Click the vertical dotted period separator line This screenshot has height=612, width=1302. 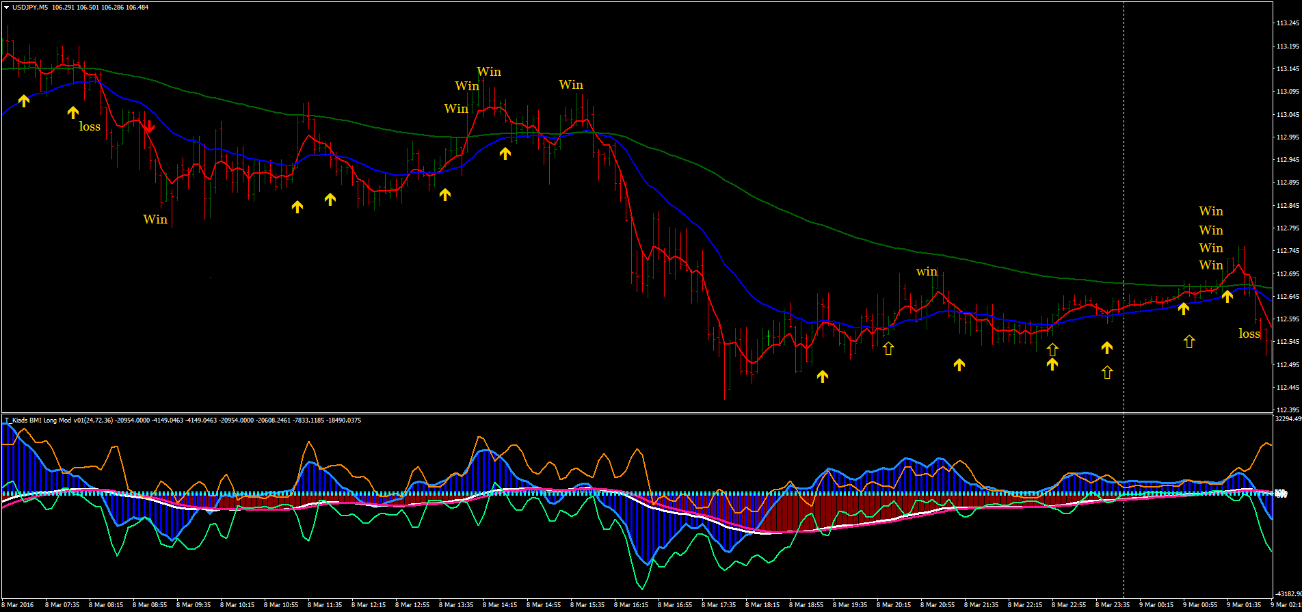1124,200
